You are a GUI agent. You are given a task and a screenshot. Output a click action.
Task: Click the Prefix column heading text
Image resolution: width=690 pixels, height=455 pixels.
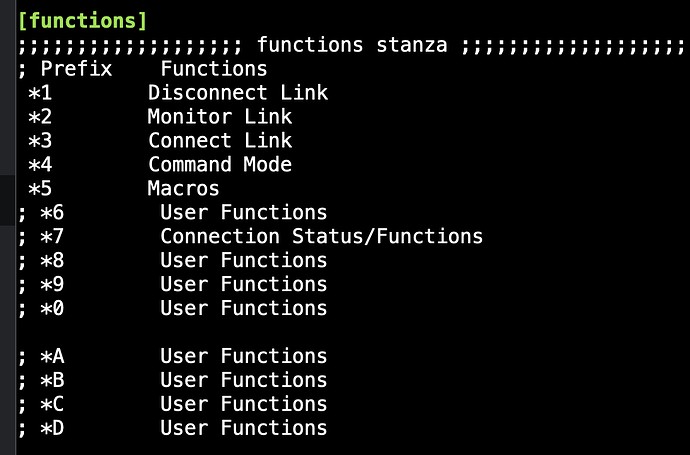[x=77, y=69]
